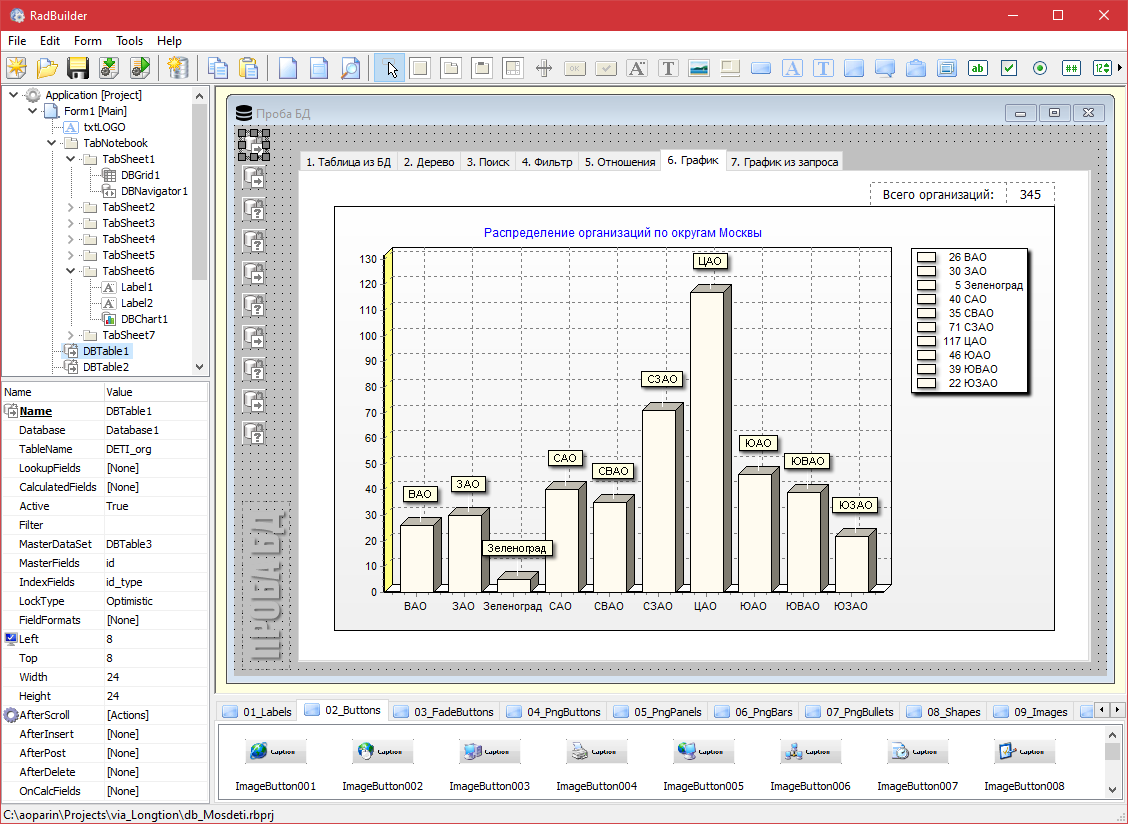Image resolution: width=1128 pixels, height=824 pixels.
Task: Select the pointer cursor tool
Action: (x=390, y=68)
